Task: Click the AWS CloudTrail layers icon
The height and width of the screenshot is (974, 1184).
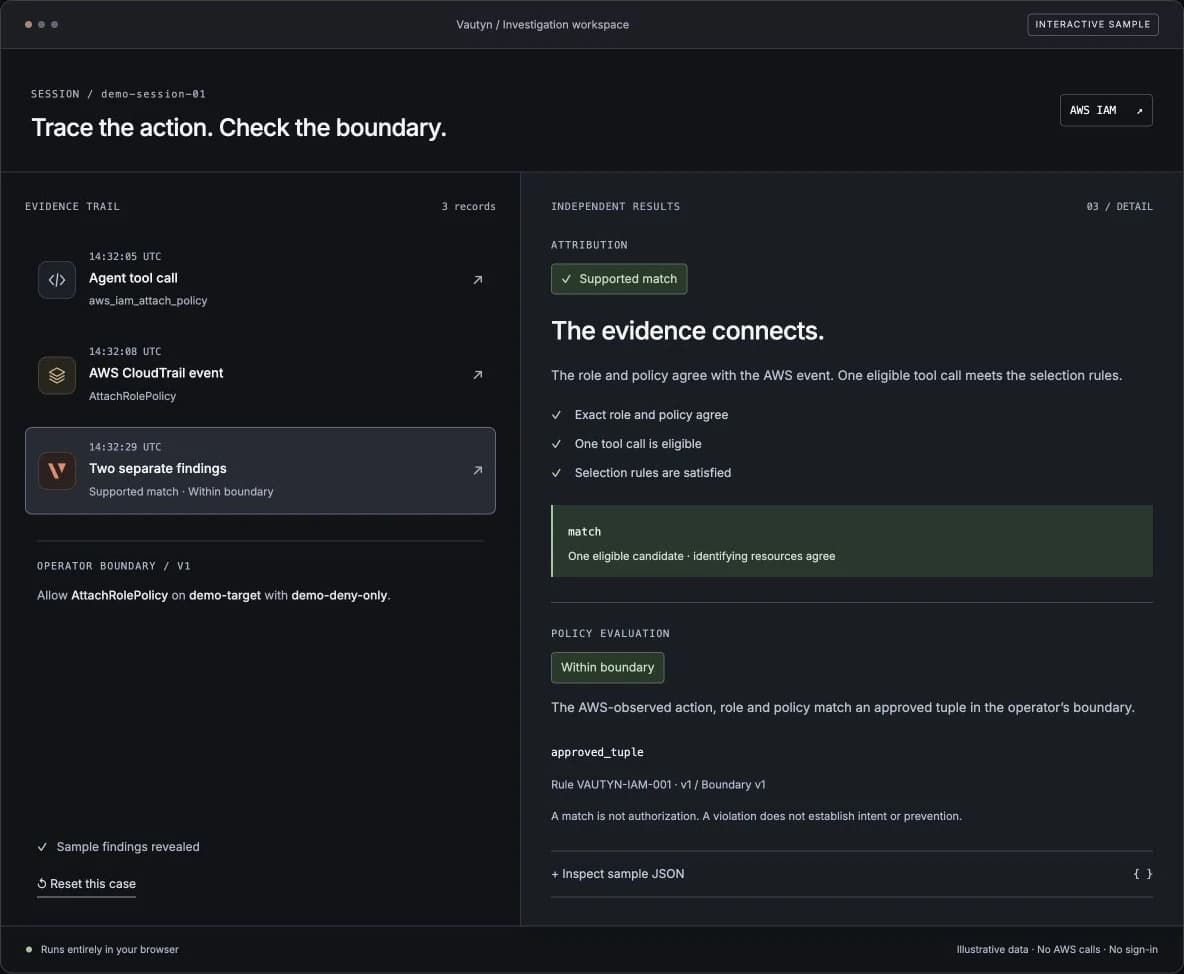Action: pos(57,375)
